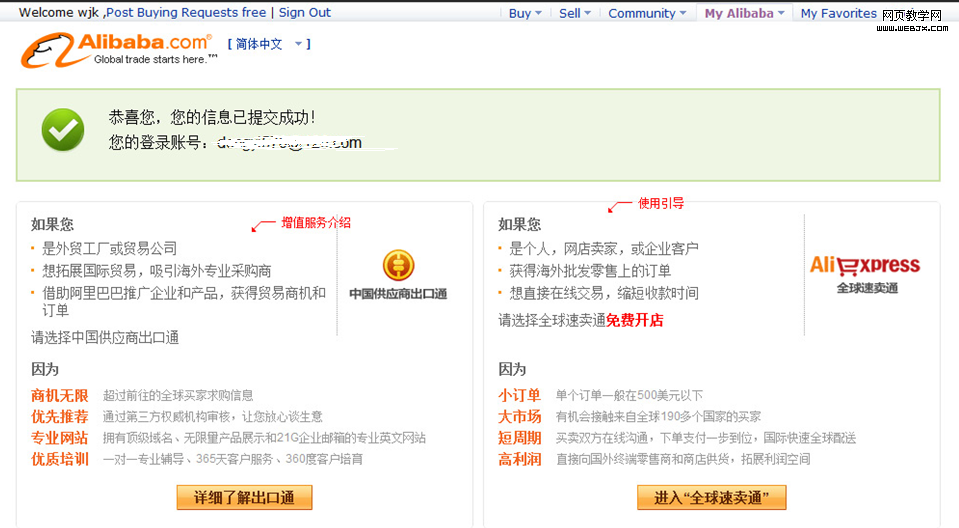The height and width of the screenshot is (528, 959).
Task: Open the My Favorites menu
Action: [838, 13]
